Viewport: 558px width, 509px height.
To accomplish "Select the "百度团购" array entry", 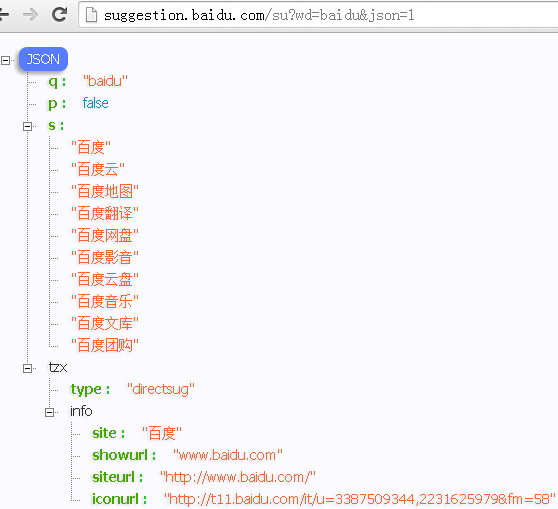I will tap(105, 346).
